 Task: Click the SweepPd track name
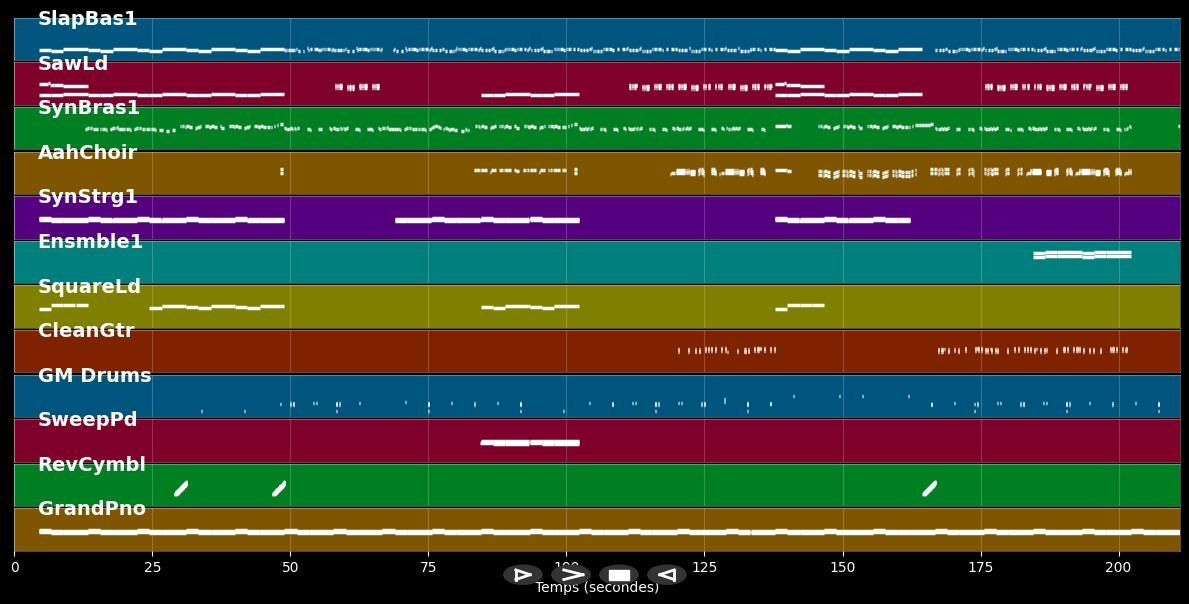tap(87, 420)
